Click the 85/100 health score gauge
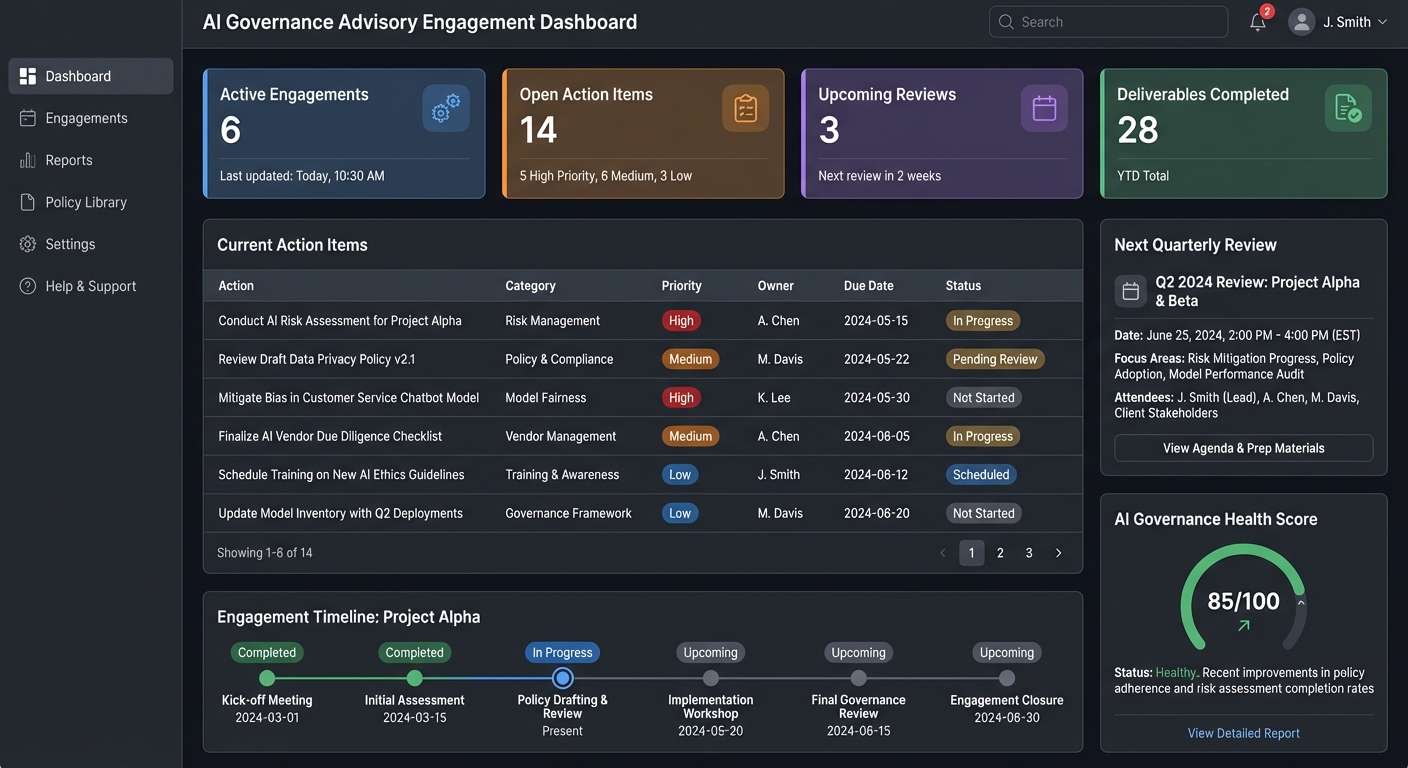The width and height of the screenshot is (1408, 768). [x=1243, y=601]
